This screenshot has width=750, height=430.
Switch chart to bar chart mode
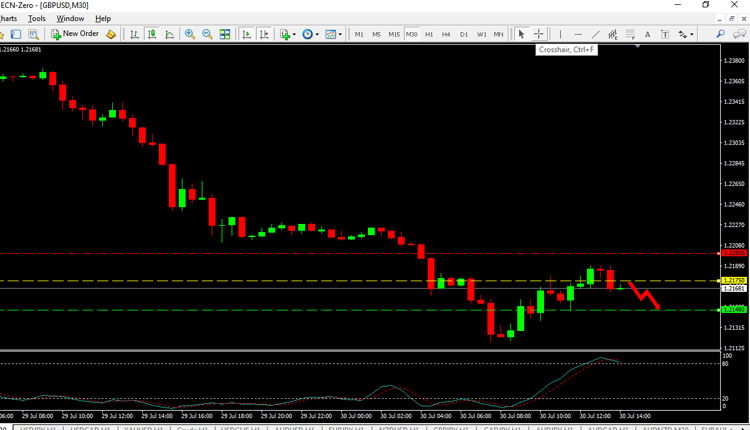134,34
